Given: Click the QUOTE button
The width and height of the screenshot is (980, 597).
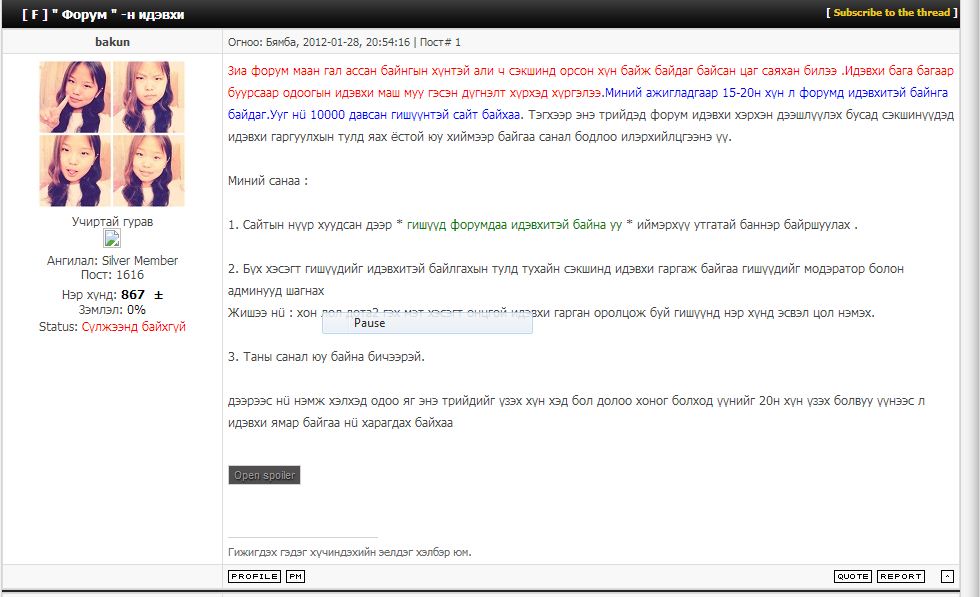Looking at the screenshot, I should point(852,576).
